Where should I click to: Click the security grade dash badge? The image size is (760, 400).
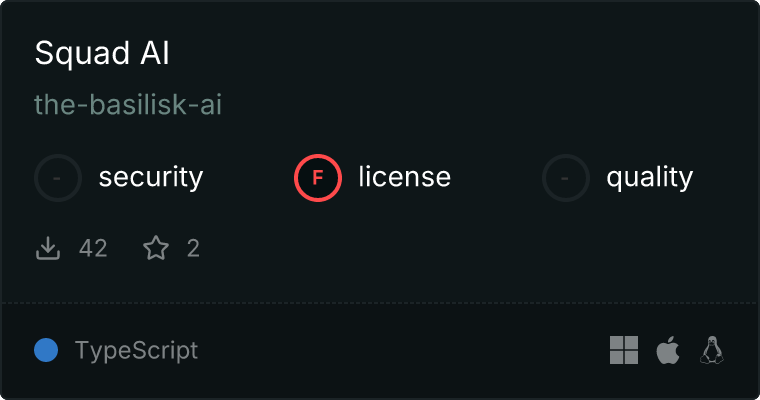coord(58,178)
